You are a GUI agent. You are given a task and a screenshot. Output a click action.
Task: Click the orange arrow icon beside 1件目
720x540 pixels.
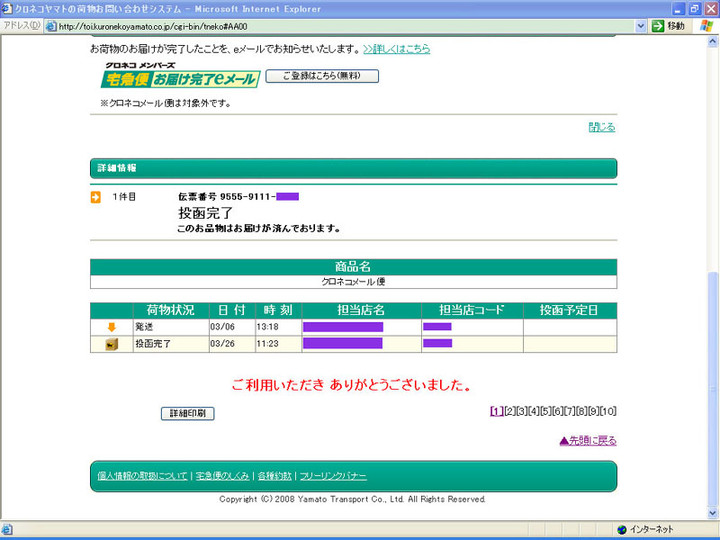pyautogui.click(x=96, y=197)
